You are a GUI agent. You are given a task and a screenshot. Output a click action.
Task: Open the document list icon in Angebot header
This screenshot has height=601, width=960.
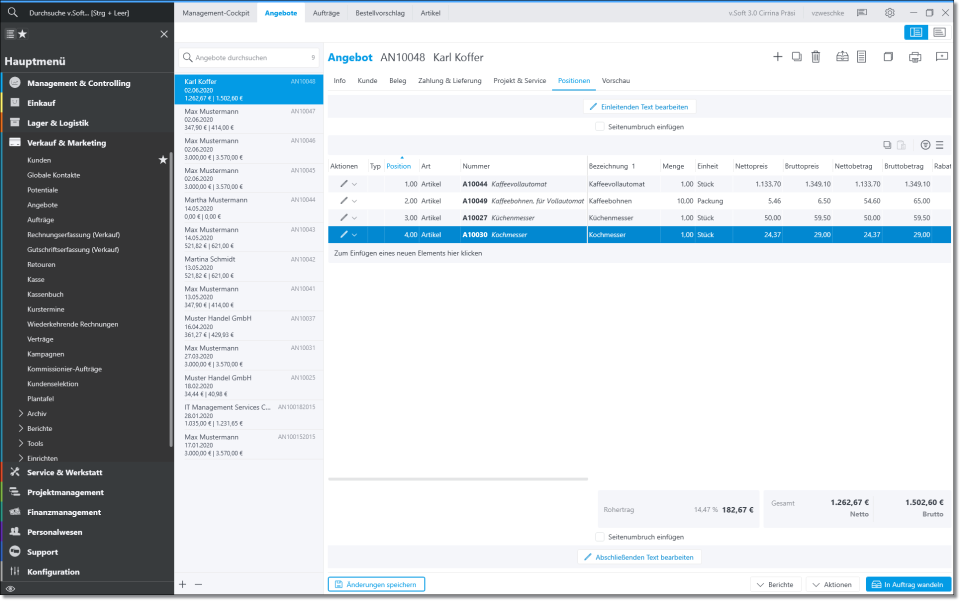tap(861, 57)
